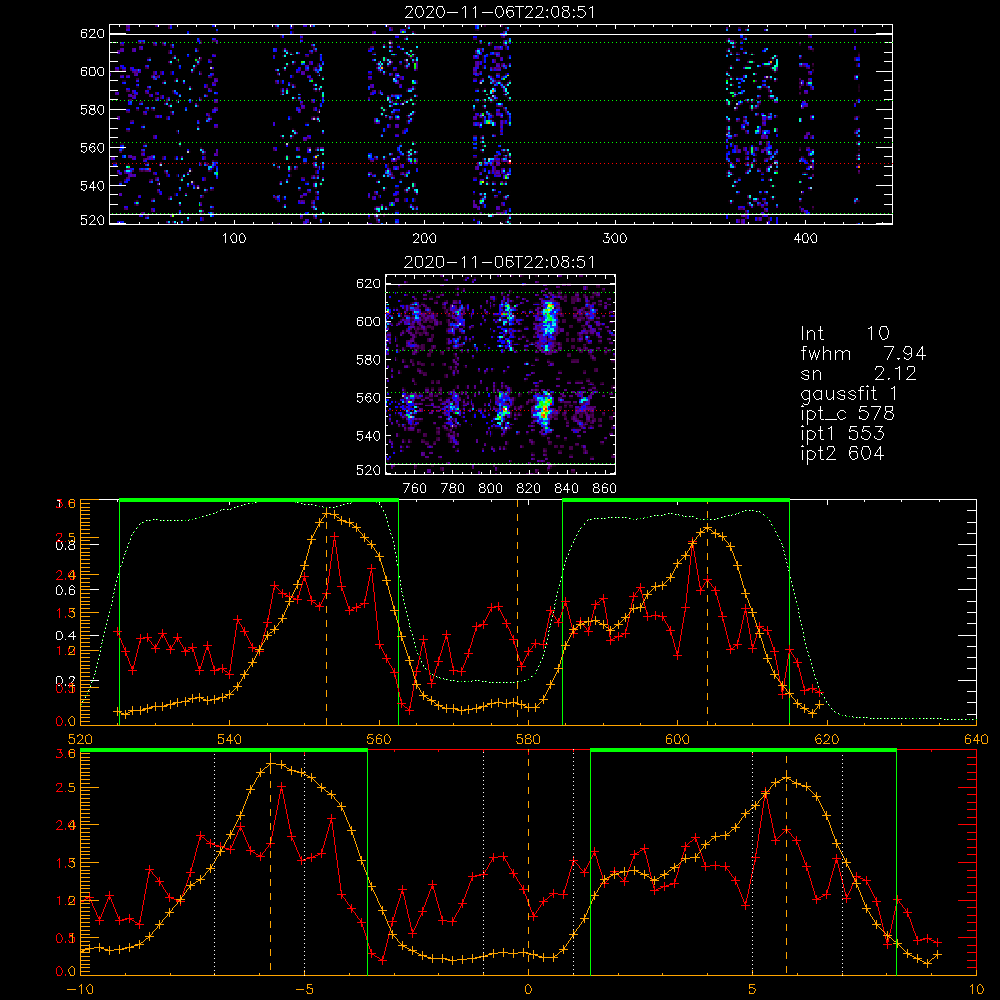The width and height of the screenshot is (1000, 1000).
Task: Click the 'sn 2.12' value line
Action: [858, 373]
